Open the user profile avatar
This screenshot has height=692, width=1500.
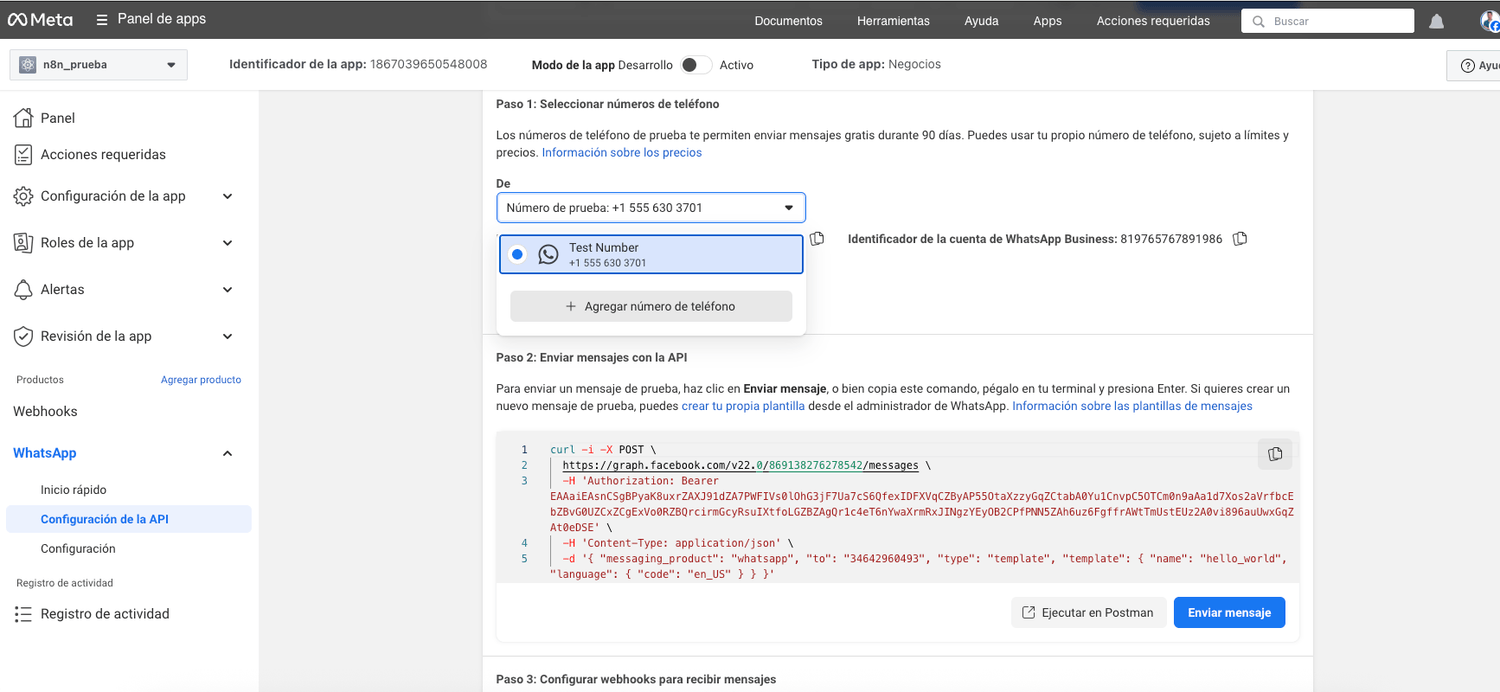pyautogui.click(x=1489, y=21)
